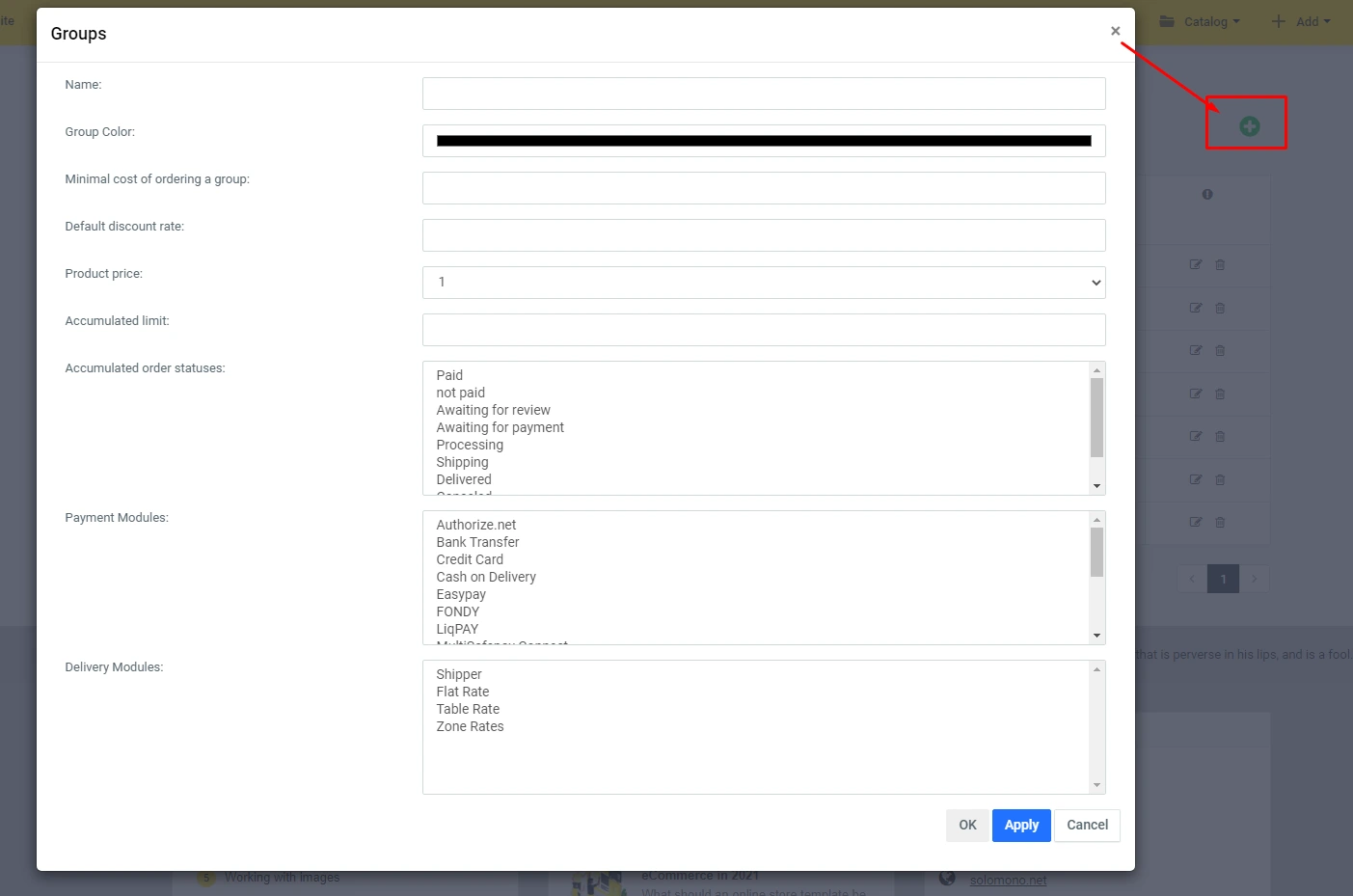The height and width of the screenshot is (896, 1353).
Task: Click the edit pencil icon on the first group row
Action: (1195, 264)
